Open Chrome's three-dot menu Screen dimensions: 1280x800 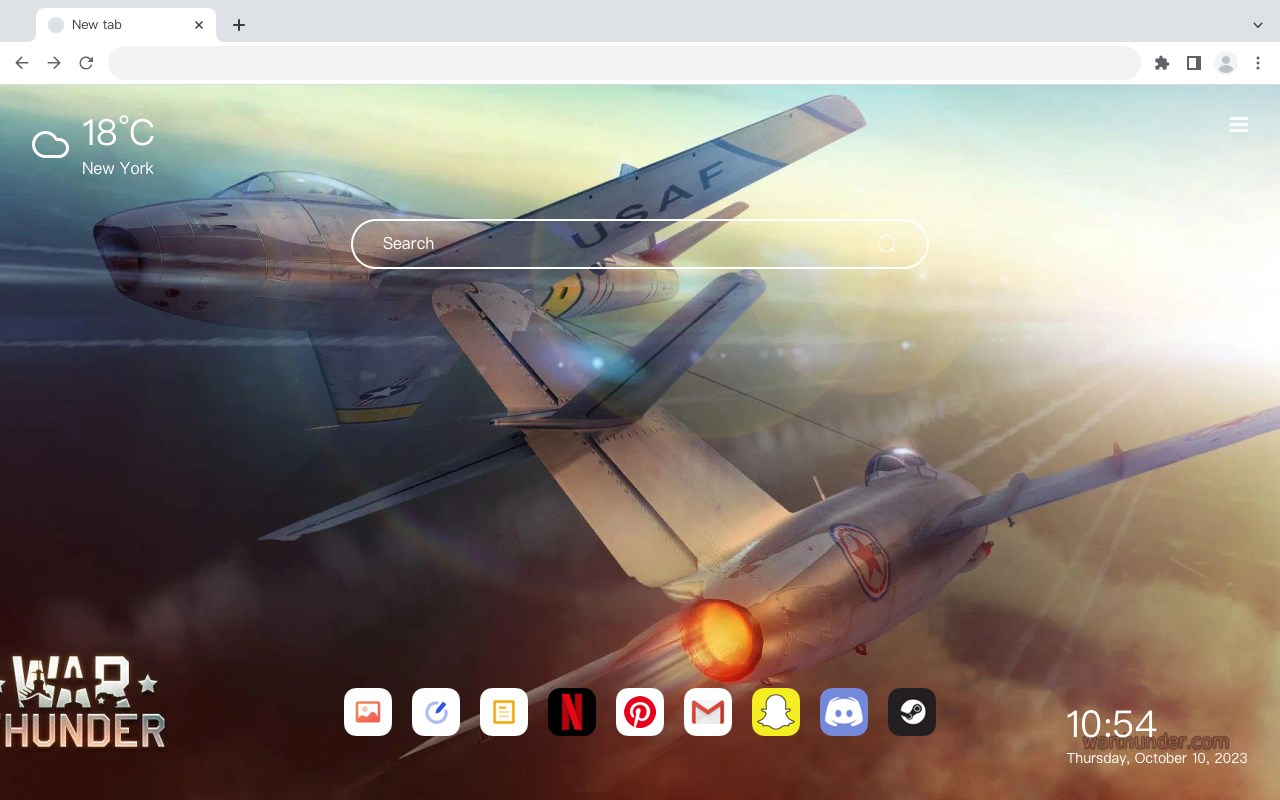pyautogui.click(x=1258, y=63)
